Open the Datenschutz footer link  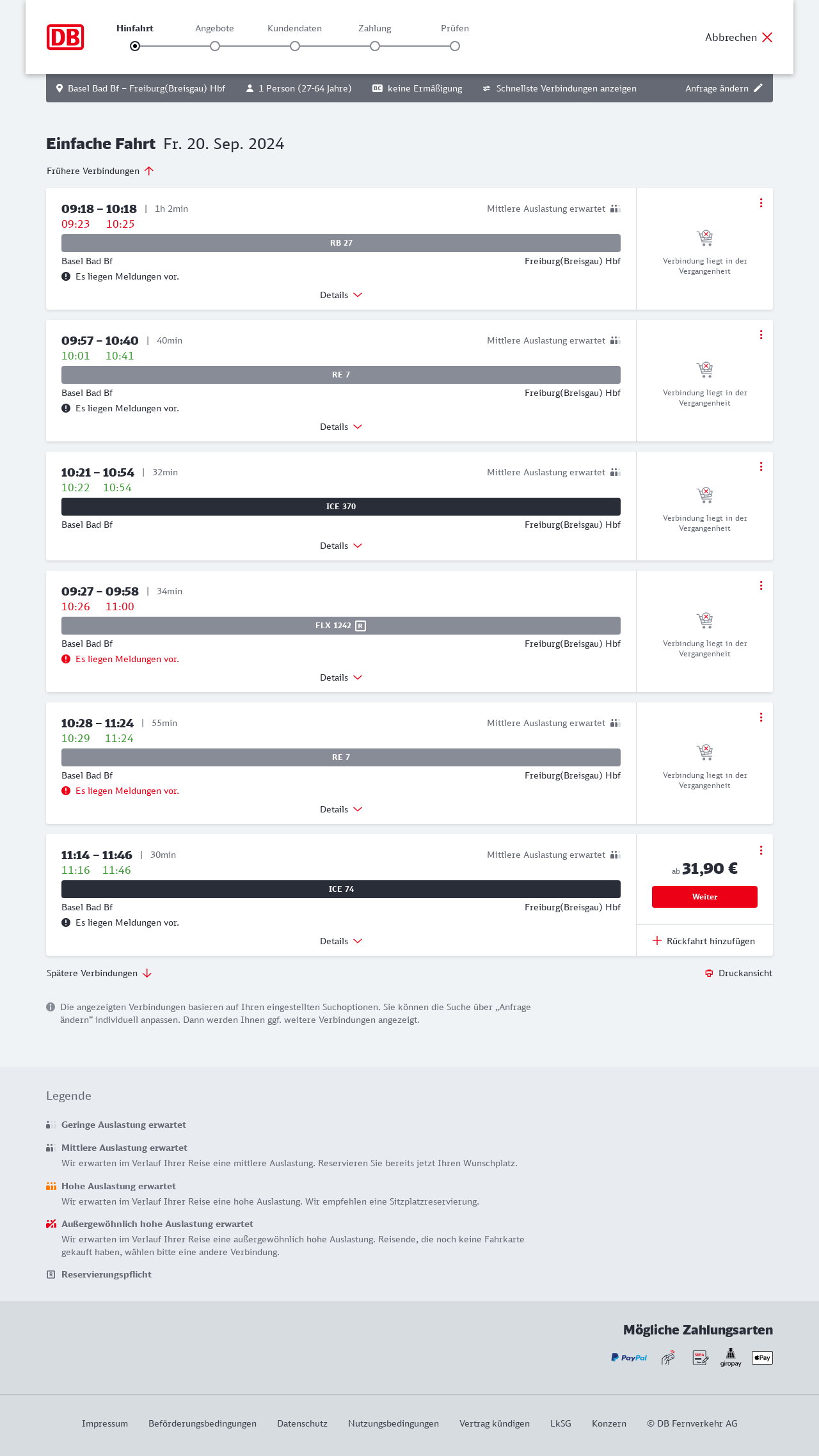[x=302, y=1423]
